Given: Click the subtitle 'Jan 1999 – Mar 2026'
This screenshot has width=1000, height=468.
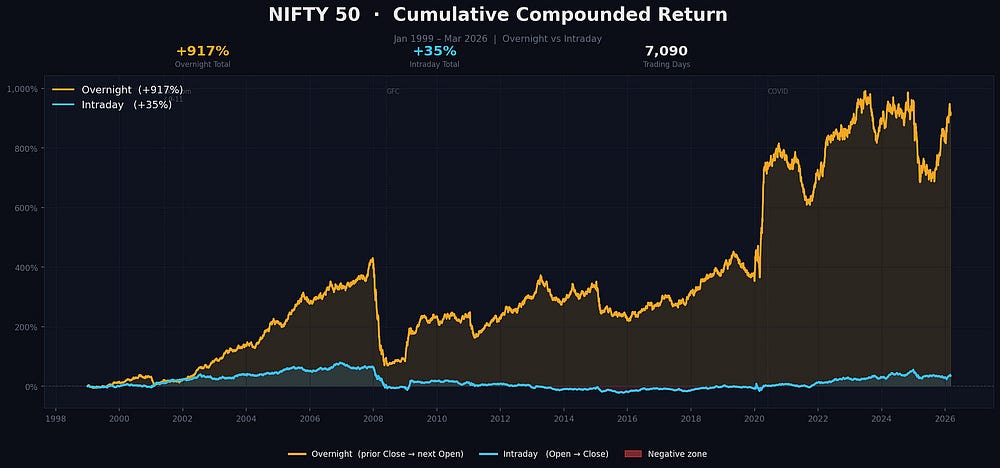Looking at the screenshot, I should [x=440, y=39].
